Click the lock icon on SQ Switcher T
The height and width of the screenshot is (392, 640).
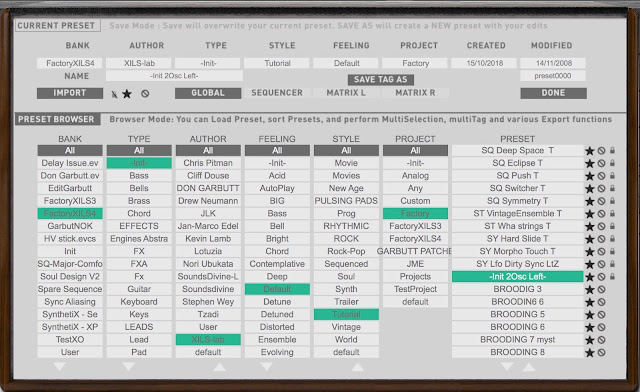[x=612, y=189]
